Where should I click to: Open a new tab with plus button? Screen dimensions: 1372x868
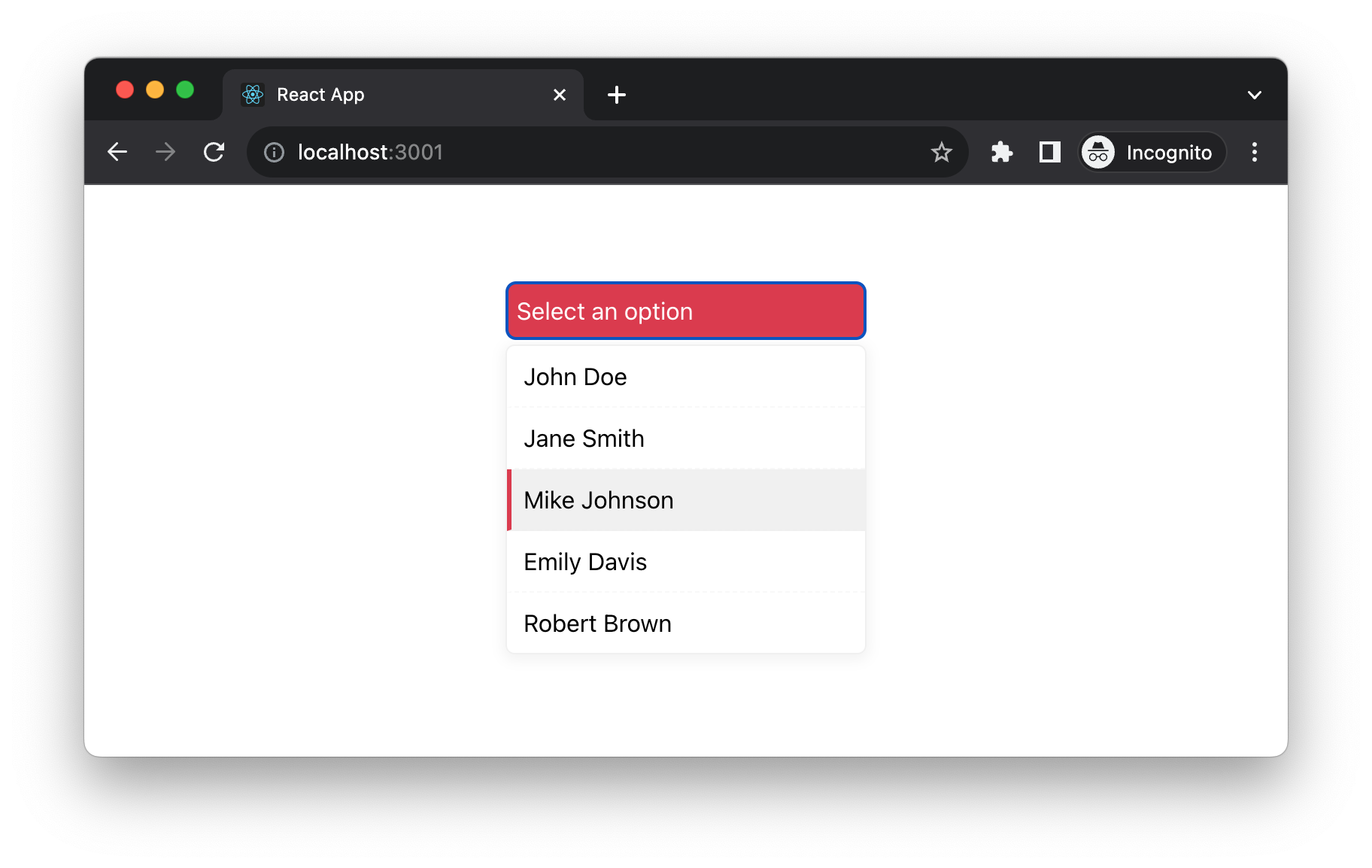click(x=616, y=95)
